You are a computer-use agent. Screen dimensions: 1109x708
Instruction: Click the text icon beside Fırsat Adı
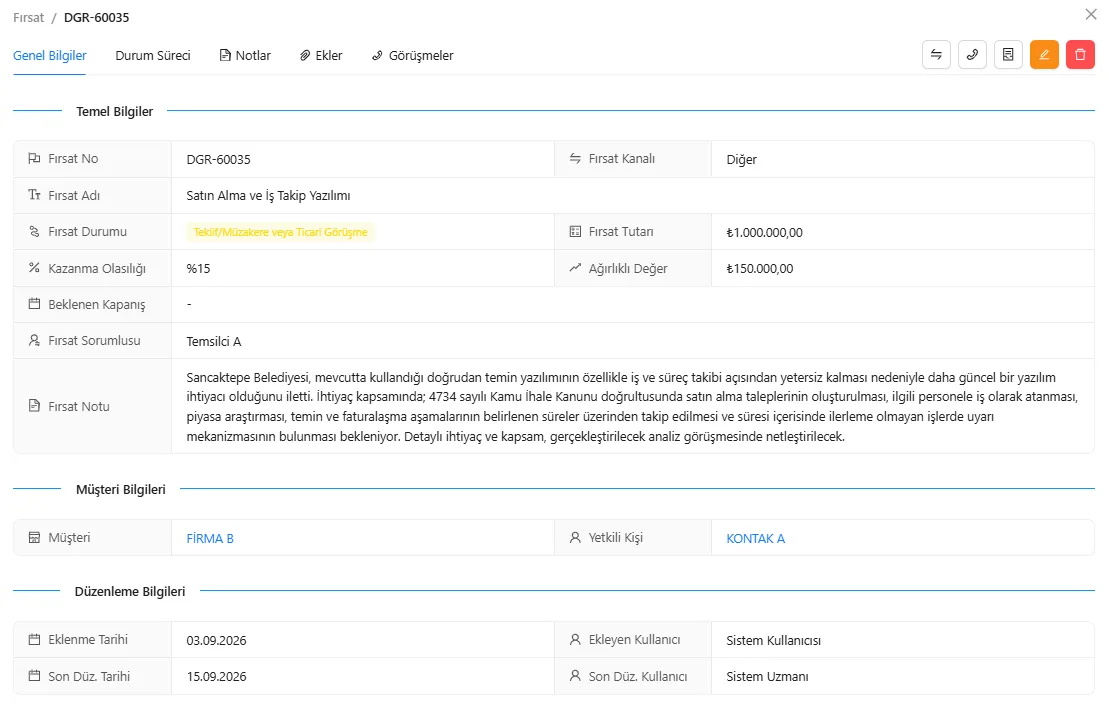pyautogui.click(x=34, y=195)
